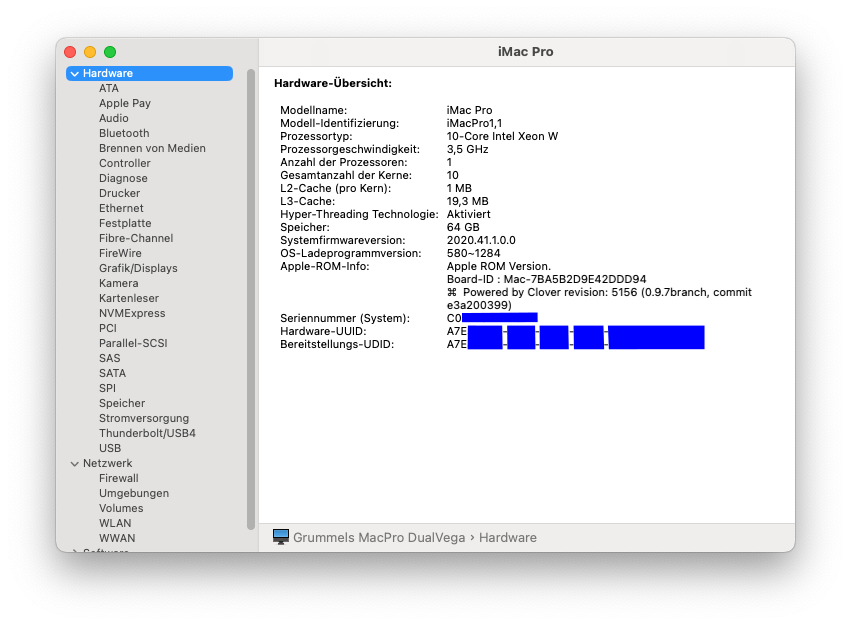
Task: Collapse the Hardware section chevron
Action: point(75,73)
